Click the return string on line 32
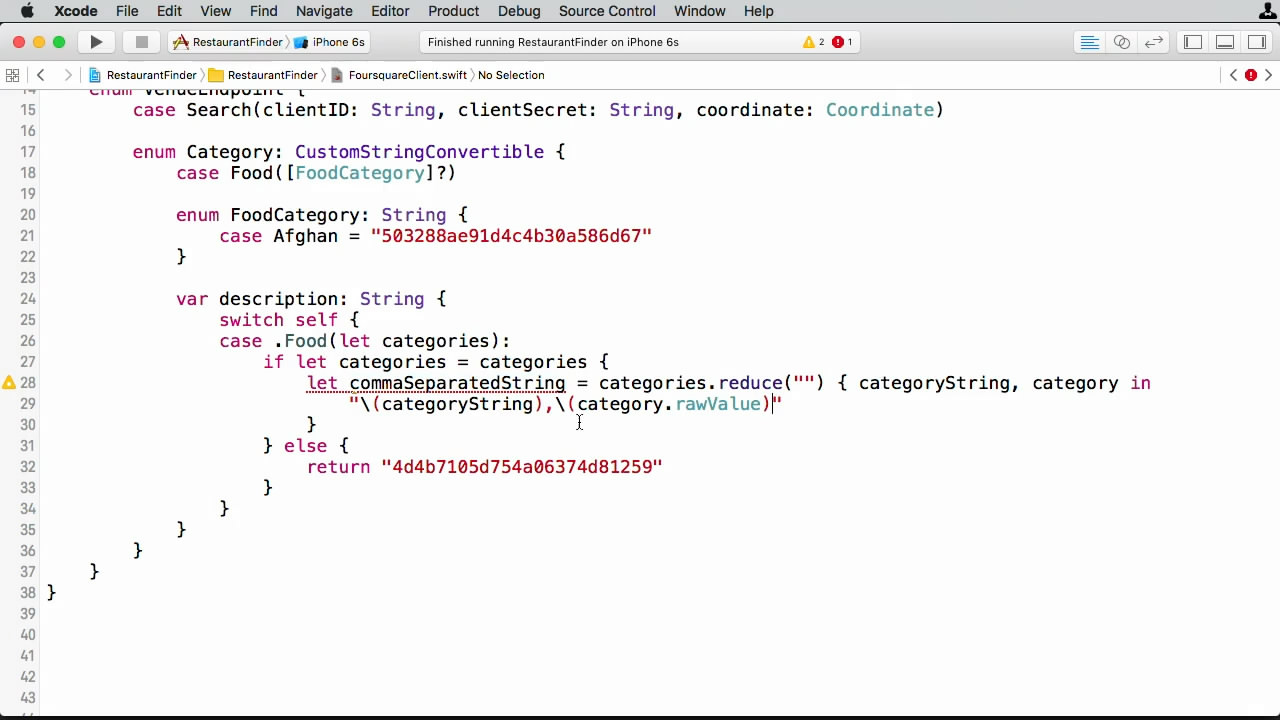The width and height of the screenshot is (1280, 720). [x=522, y=467]
